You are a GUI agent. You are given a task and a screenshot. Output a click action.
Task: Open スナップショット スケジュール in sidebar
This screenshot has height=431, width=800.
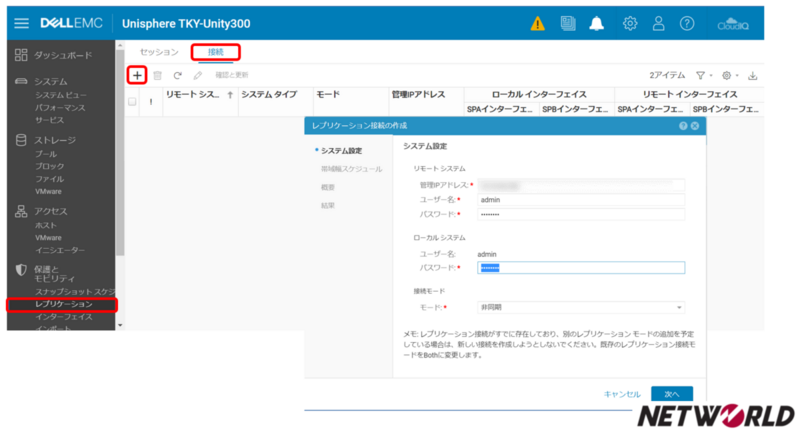pyautogui.click(x=75, y=292)
